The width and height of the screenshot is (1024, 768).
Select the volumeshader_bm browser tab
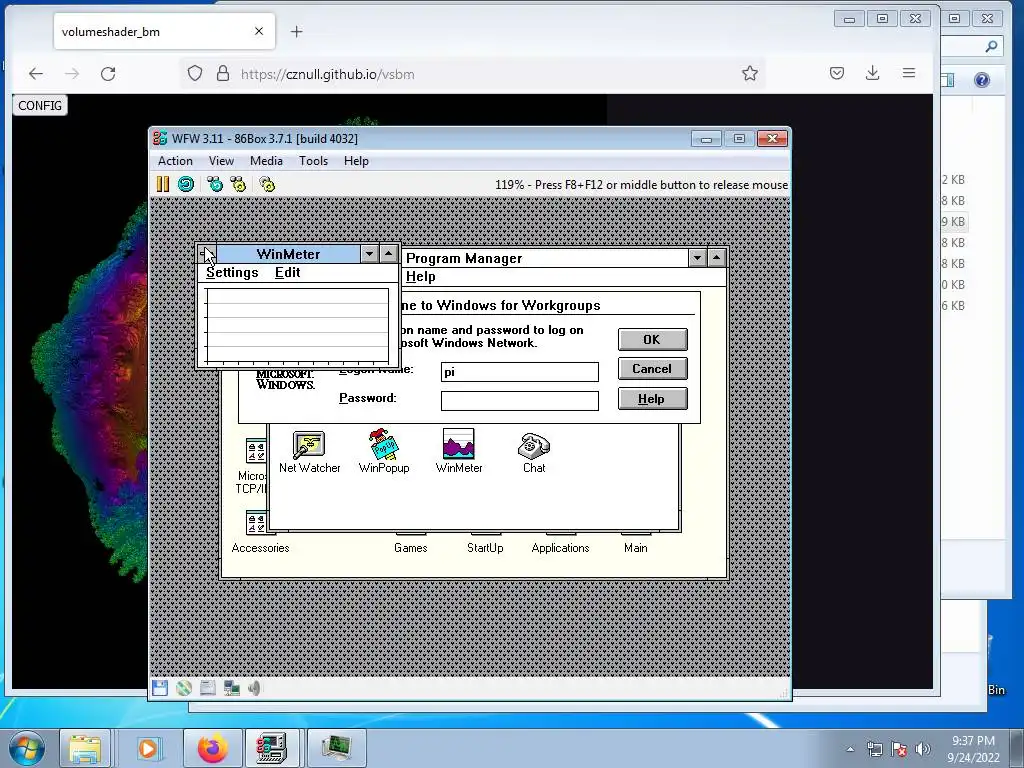pos(165,31)
